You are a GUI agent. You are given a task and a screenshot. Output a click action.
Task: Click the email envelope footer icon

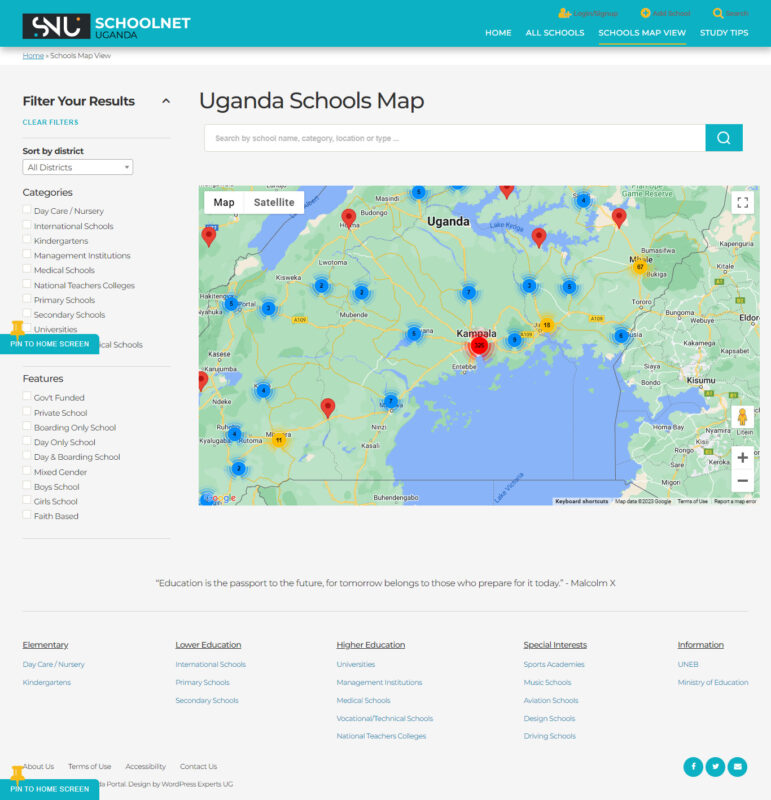coord(738,767)
